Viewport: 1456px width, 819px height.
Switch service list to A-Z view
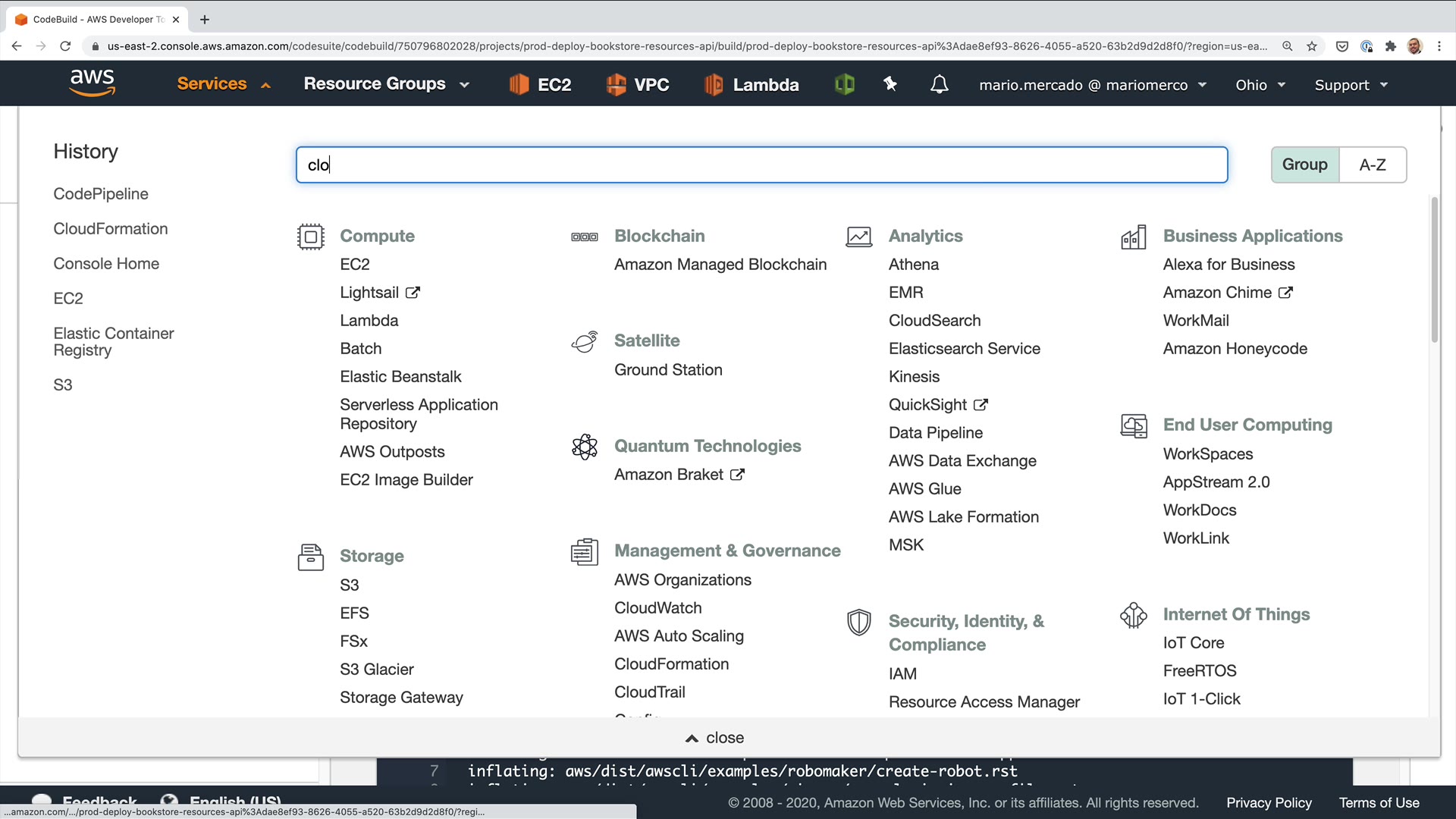(x=1372, y=165)
